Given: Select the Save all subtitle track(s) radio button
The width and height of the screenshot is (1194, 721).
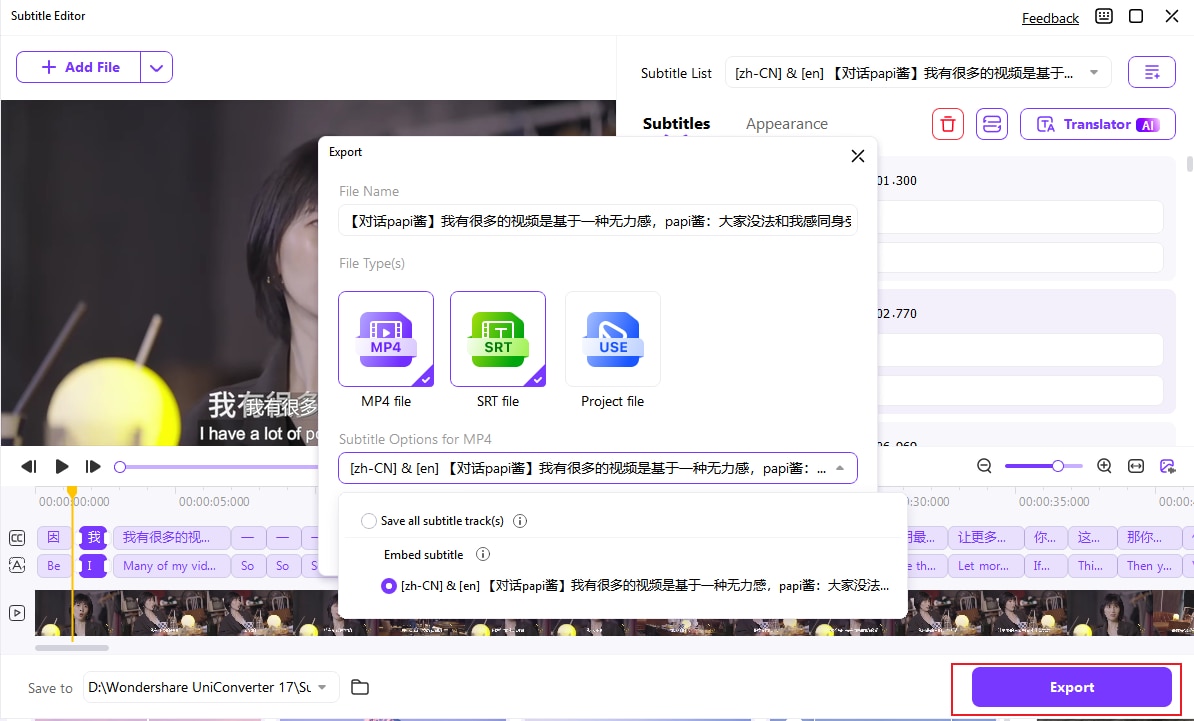Looking at the screenshot, I should (x=369, y=521).
